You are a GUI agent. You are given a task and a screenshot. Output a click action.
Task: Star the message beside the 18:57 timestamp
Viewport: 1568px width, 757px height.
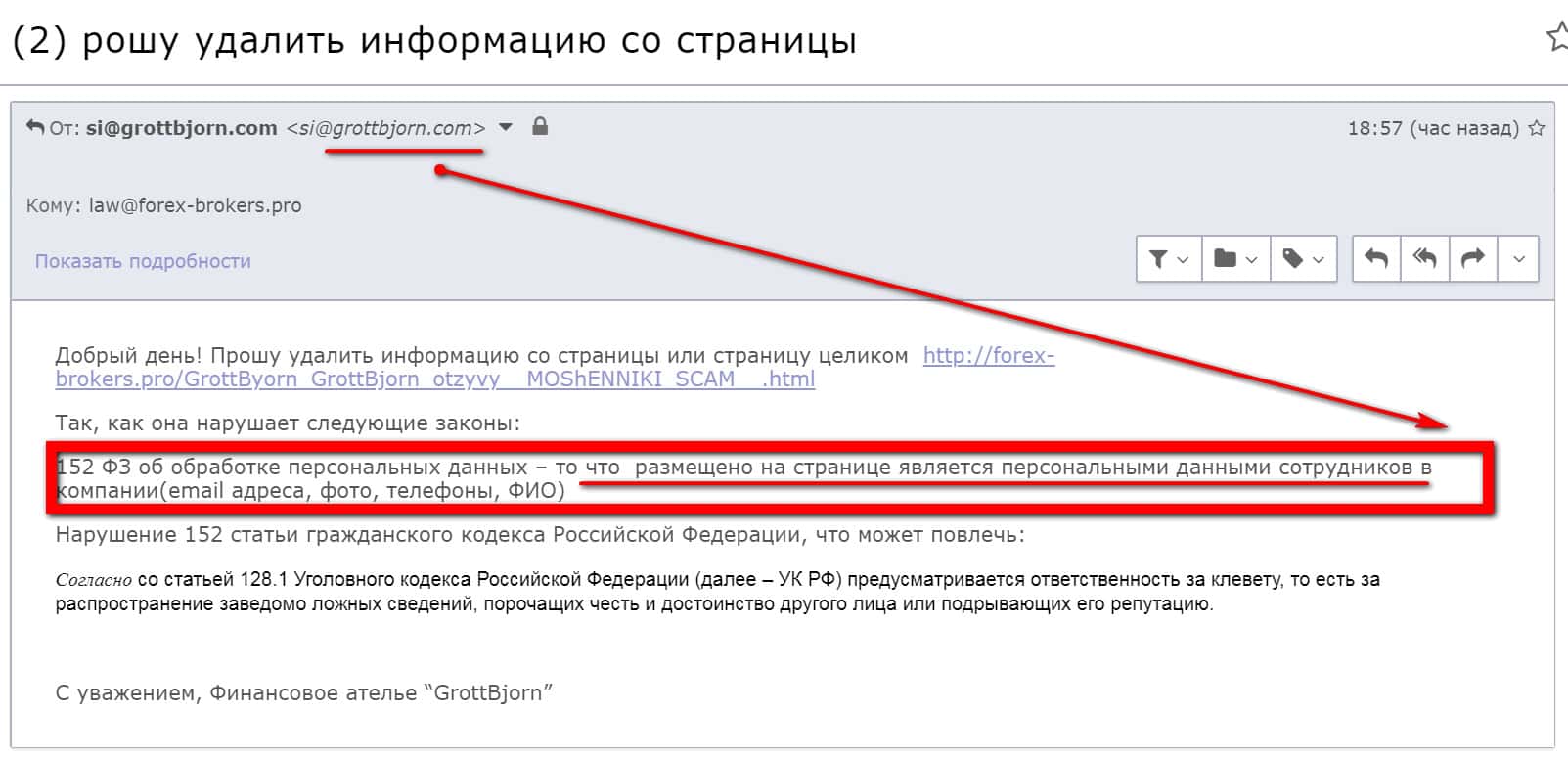(x=1537, y=128)
